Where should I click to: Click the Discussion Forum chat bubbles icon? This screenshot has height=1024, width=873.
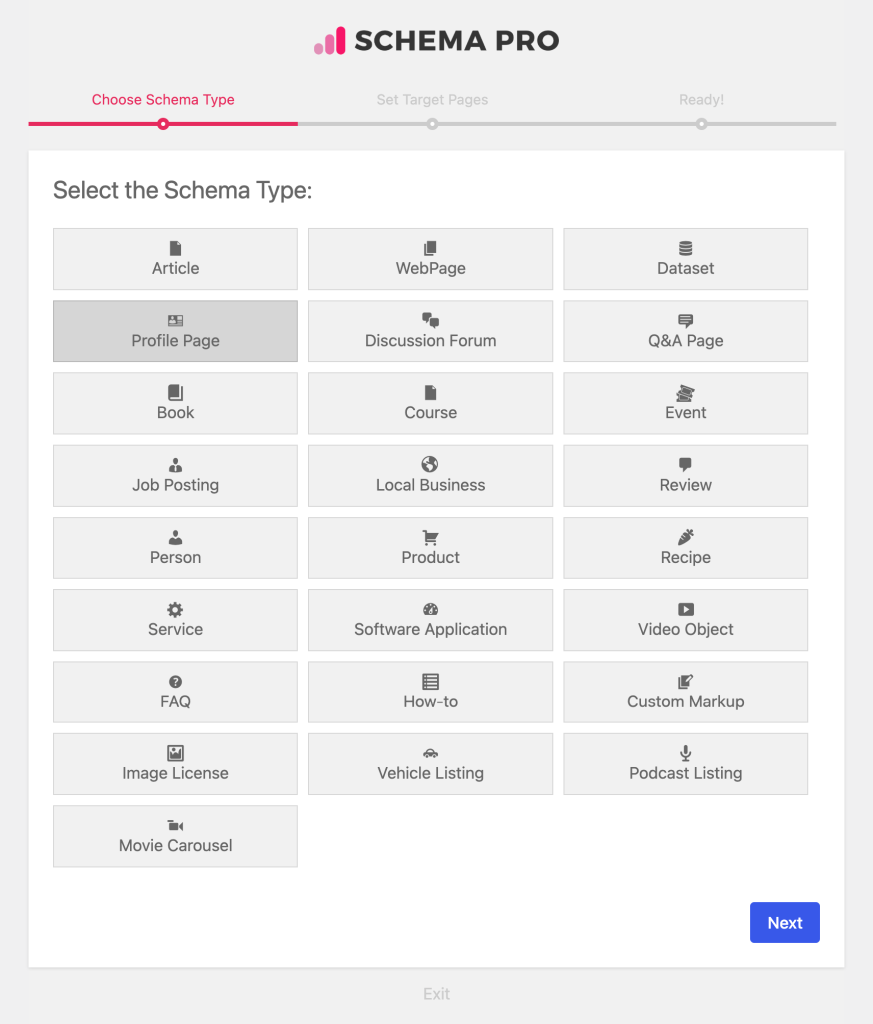click(x=430, y=320)
